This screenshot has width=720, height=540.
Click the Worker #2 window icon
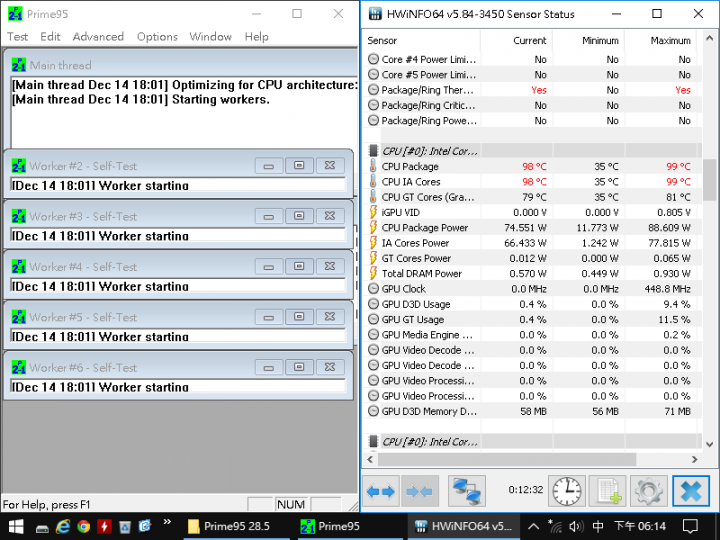[19, 166]
